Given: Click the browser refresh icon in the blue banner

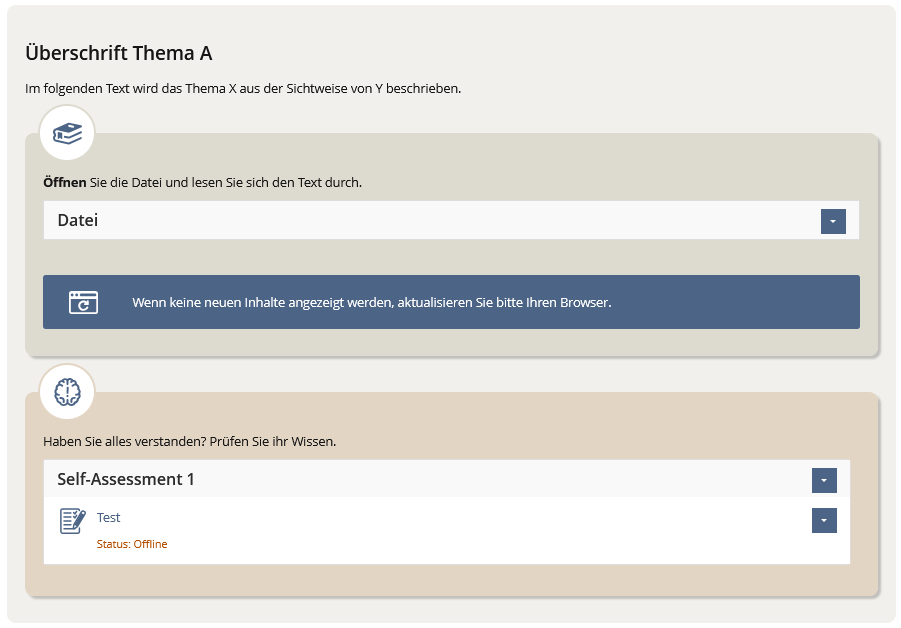Looking at the screenshot, I should [x=83, y=303].
